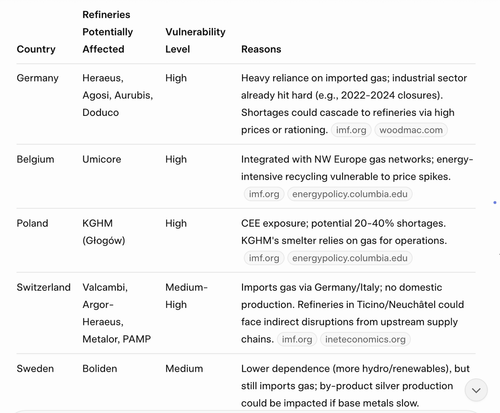Select the Switzerland country cell
The image size is (500, 413).
pyautogui.click(x=44, y=287)
